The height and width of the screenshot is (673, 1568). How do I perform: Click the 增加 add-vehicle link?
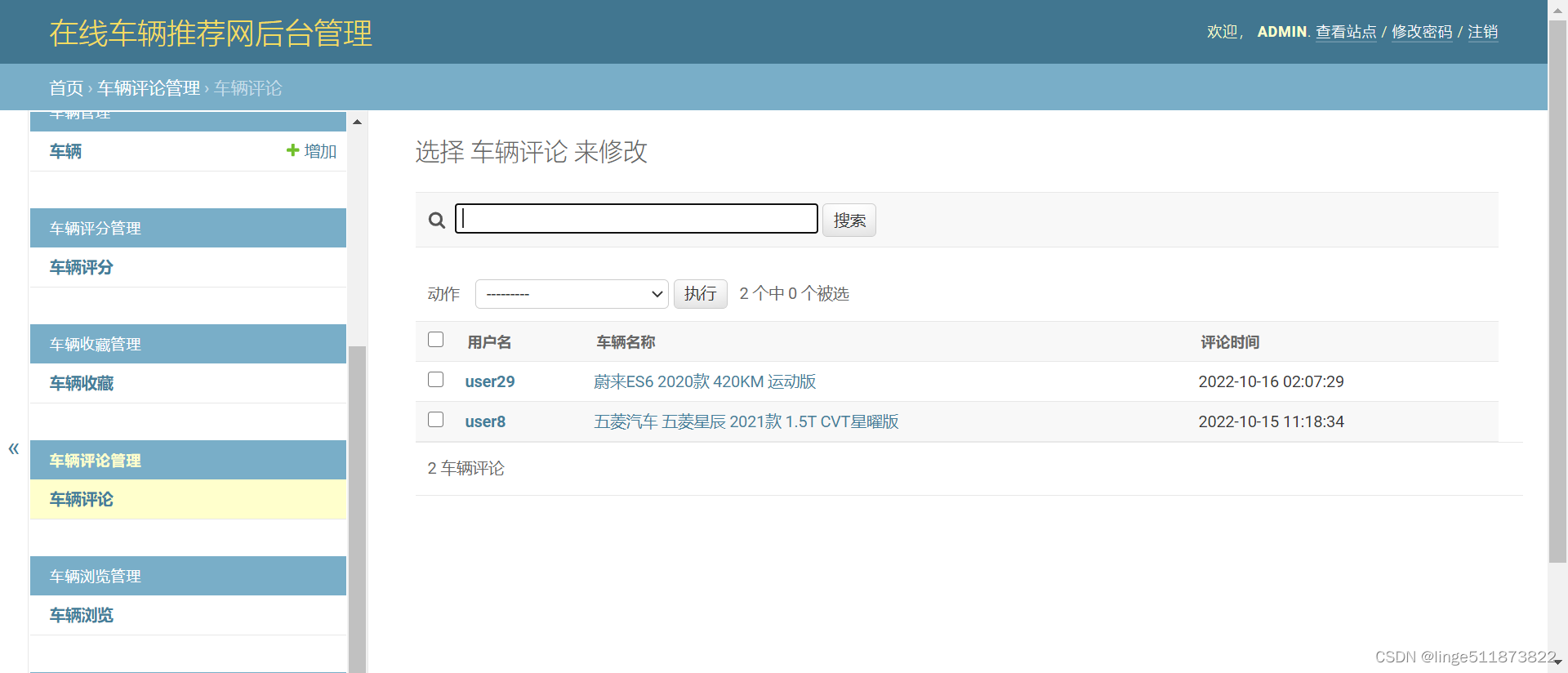point(320,151)
